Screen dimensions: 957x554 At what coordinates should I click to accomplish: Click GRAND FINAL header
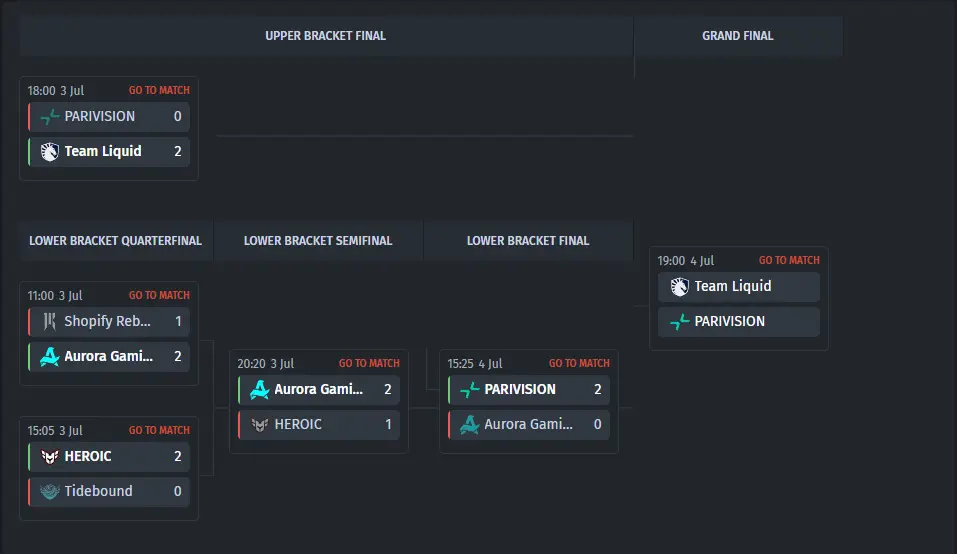click(x=737, y=36)
